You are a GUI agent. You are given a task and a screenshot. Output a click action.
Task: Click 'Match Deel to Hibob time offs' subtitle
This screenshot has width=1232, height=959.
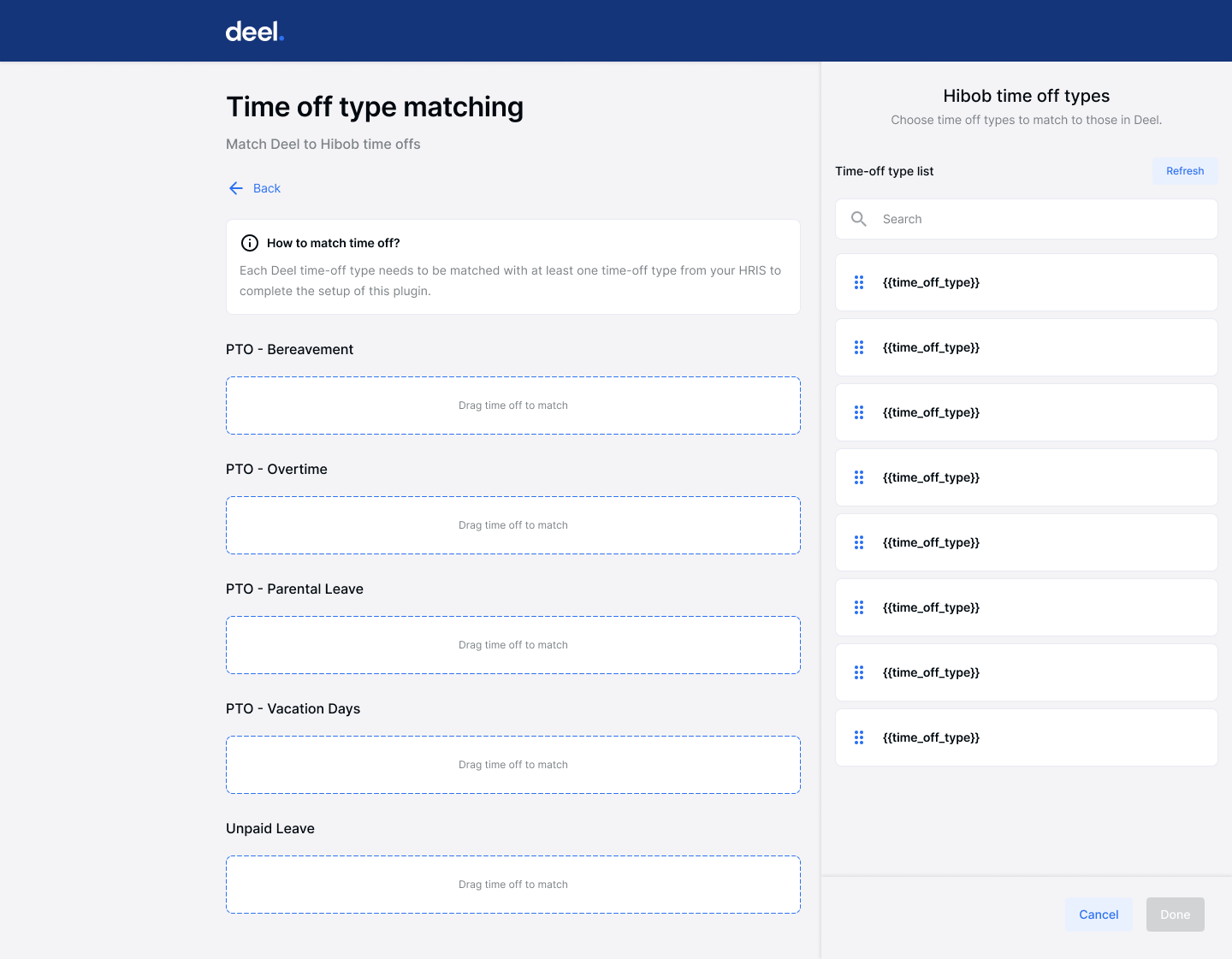[x=323, y=144]
